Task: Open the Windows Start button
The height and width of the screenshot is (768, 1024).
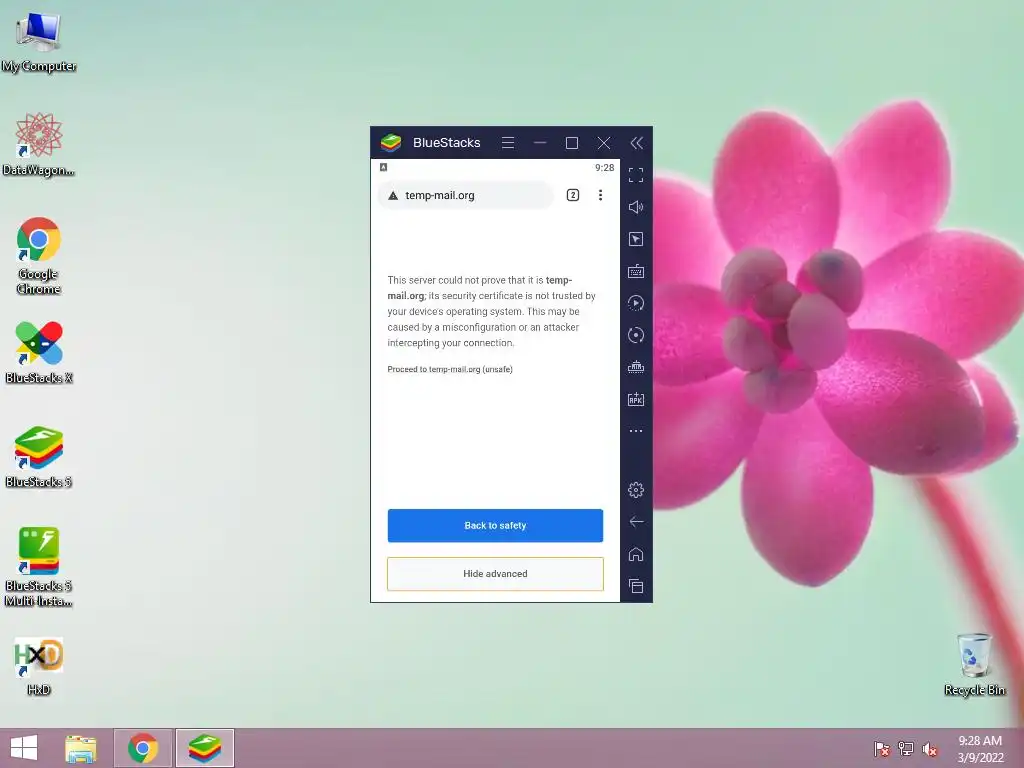Action: coord(24,748)
